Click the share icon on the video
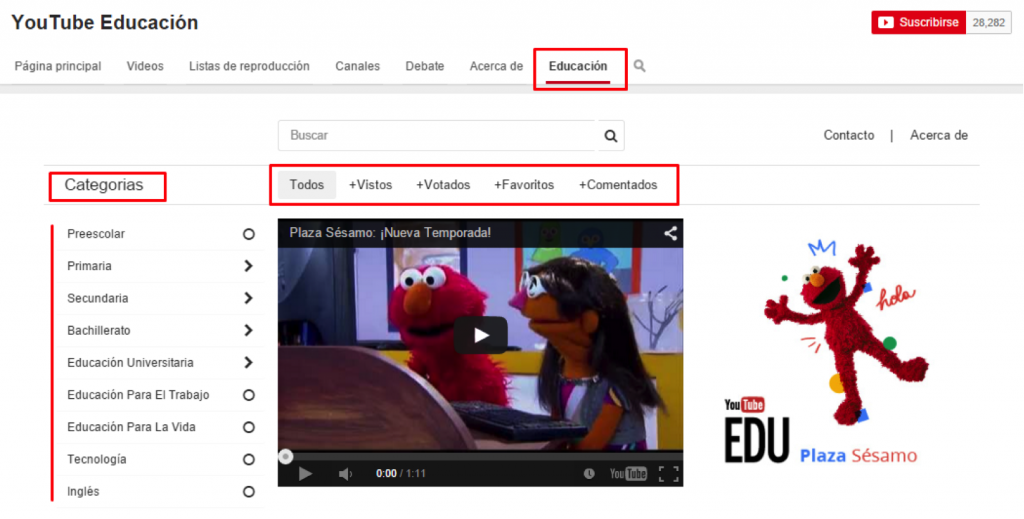 pyautogui.click(x=670, y=233)
